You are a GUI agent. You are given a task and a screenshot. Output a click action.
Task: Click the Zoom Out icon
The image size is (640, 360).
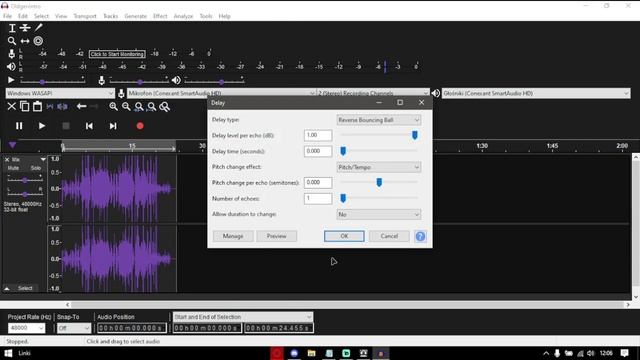tap(126, 107)
